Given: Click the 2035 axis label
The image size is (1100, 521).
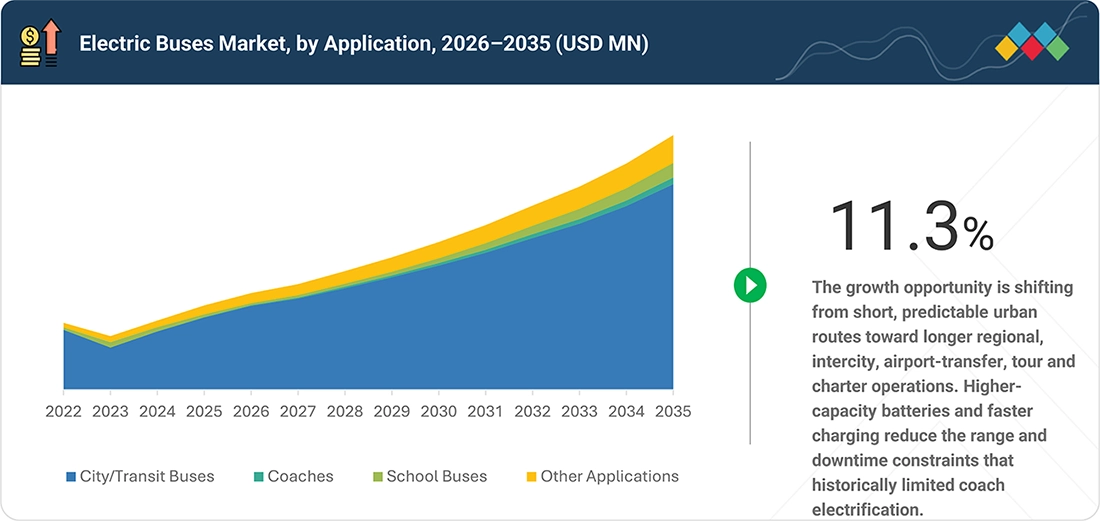Looking at the screenshot, I should pyautogui.click(x=672, y=412).
